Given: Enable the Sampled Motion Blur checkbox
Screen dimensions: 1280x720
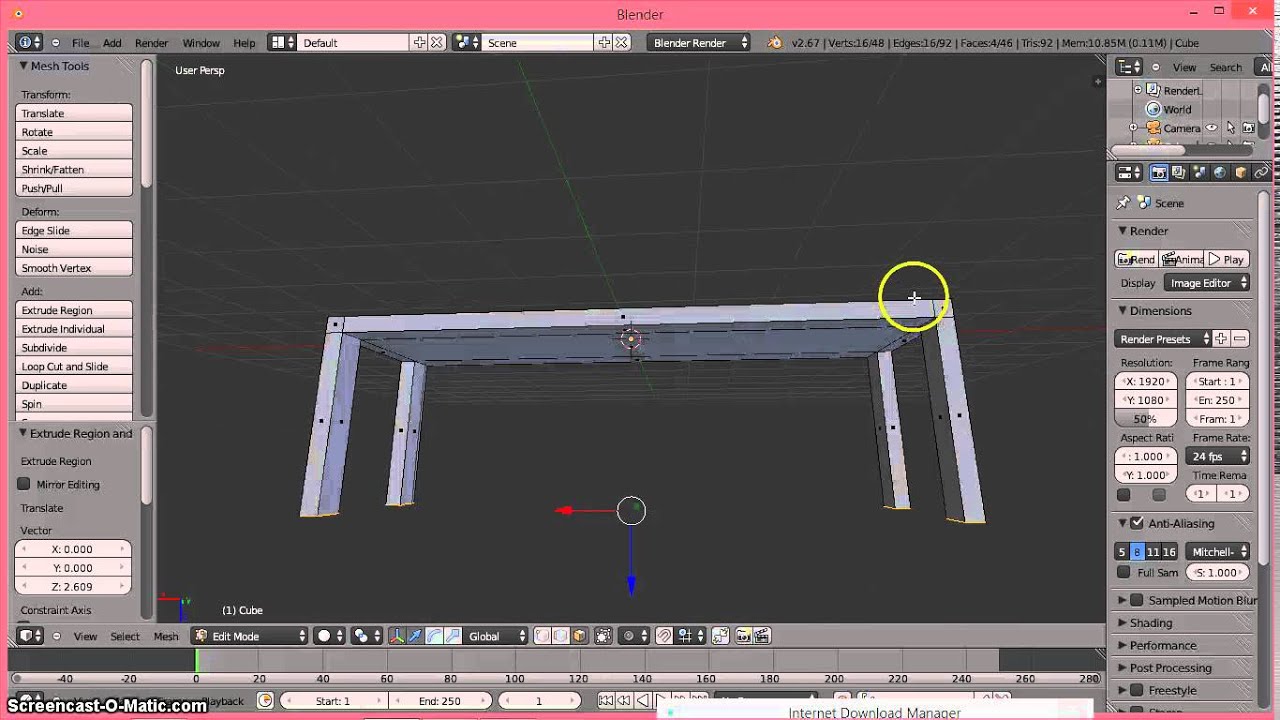Looking at the screenshot, I should [x=1137, y=600].
